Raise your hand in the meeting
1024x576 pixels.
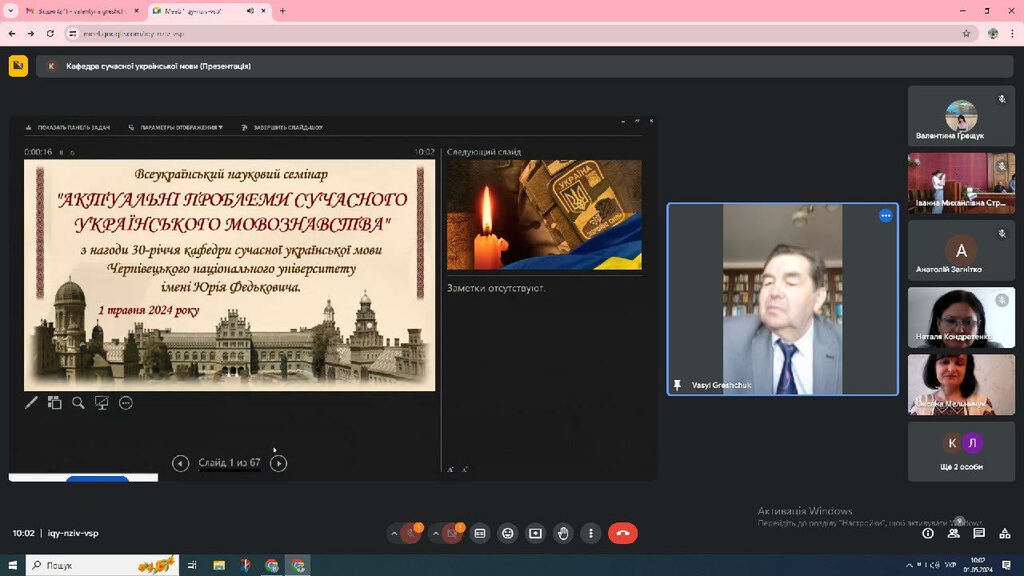[563, 533]
